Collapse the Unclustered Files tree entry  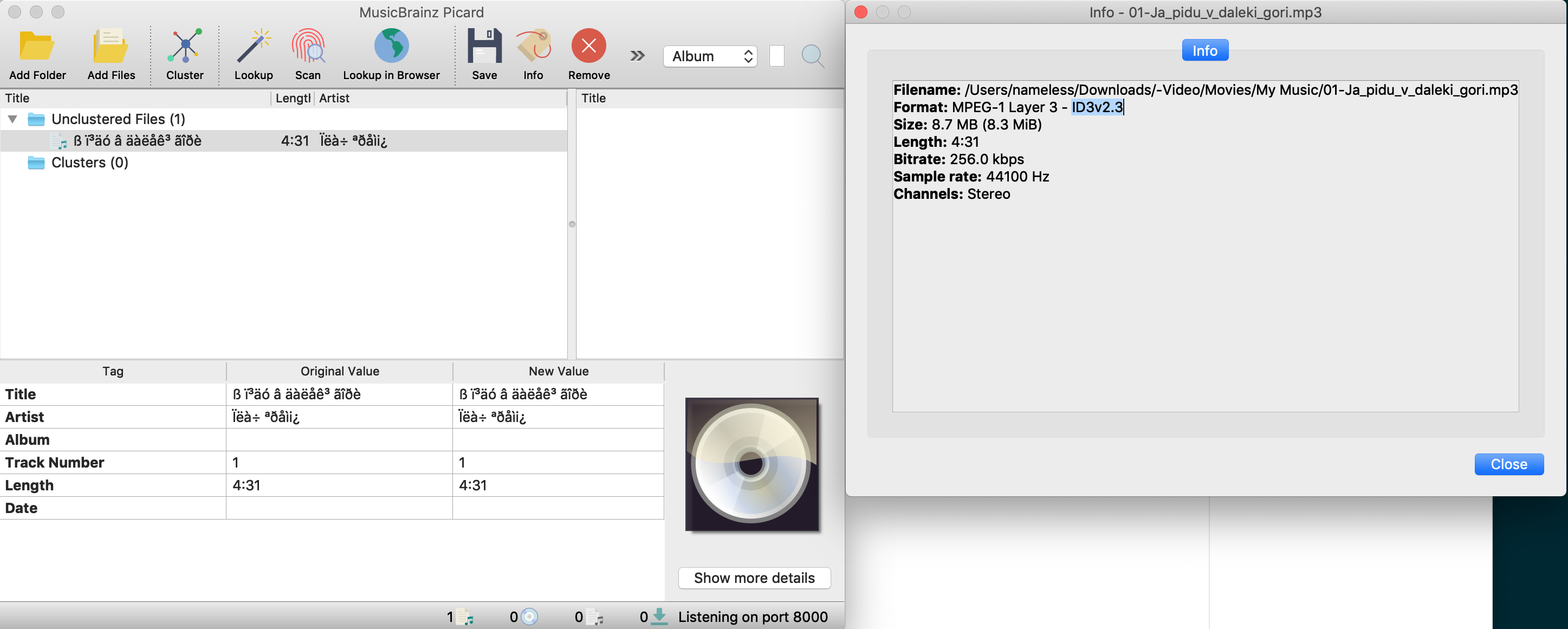(x=12, y=119)
